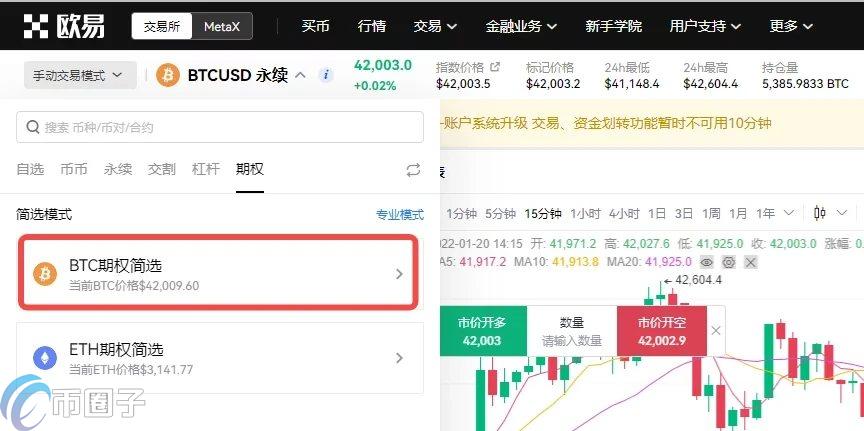Click the orange Bitcoin icon beside BTCUSD
Screen dimensions: 864x431
(x=168, y=75)
